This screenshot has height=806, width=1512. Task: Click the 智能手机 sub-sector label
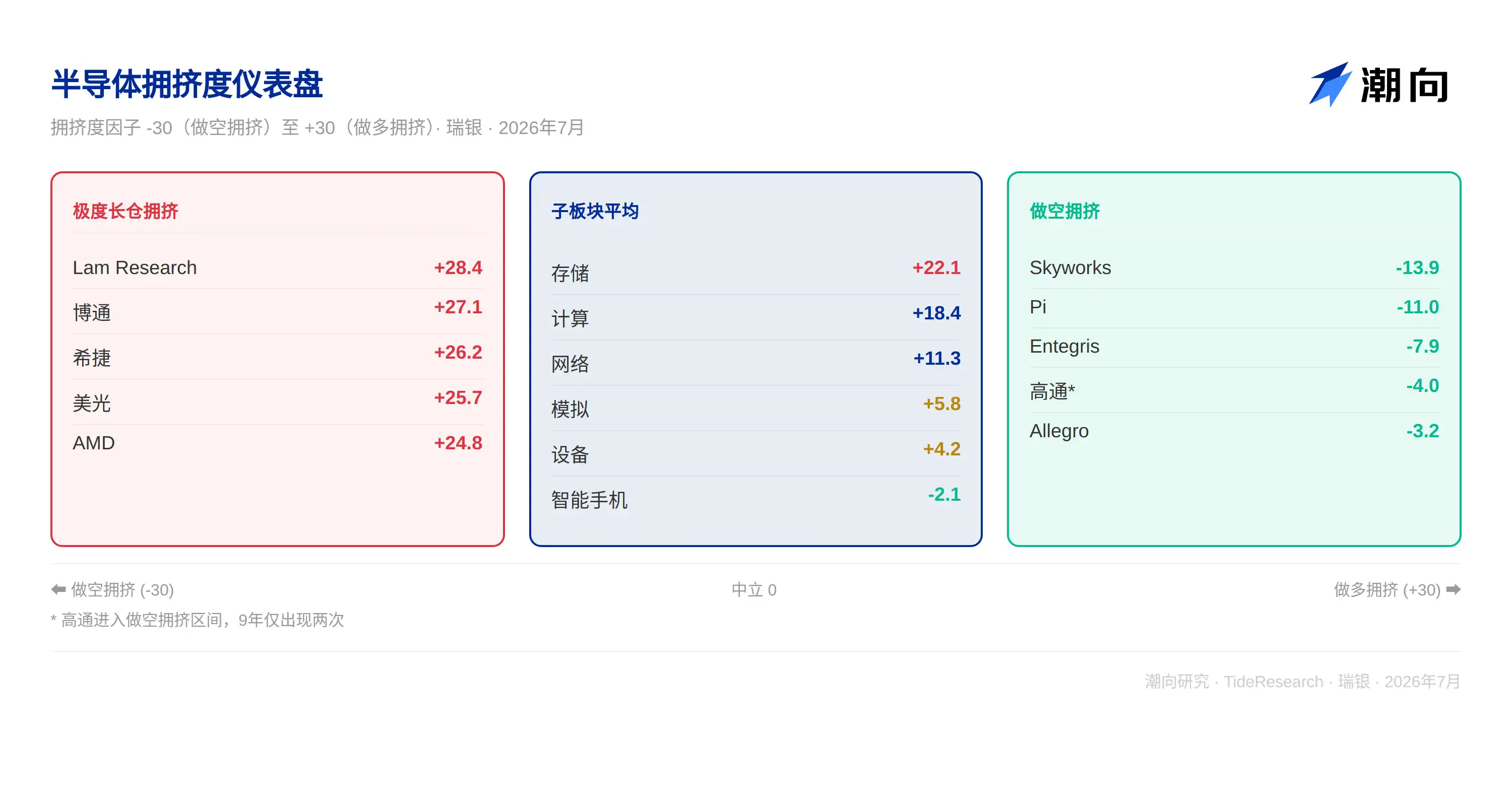589,500
